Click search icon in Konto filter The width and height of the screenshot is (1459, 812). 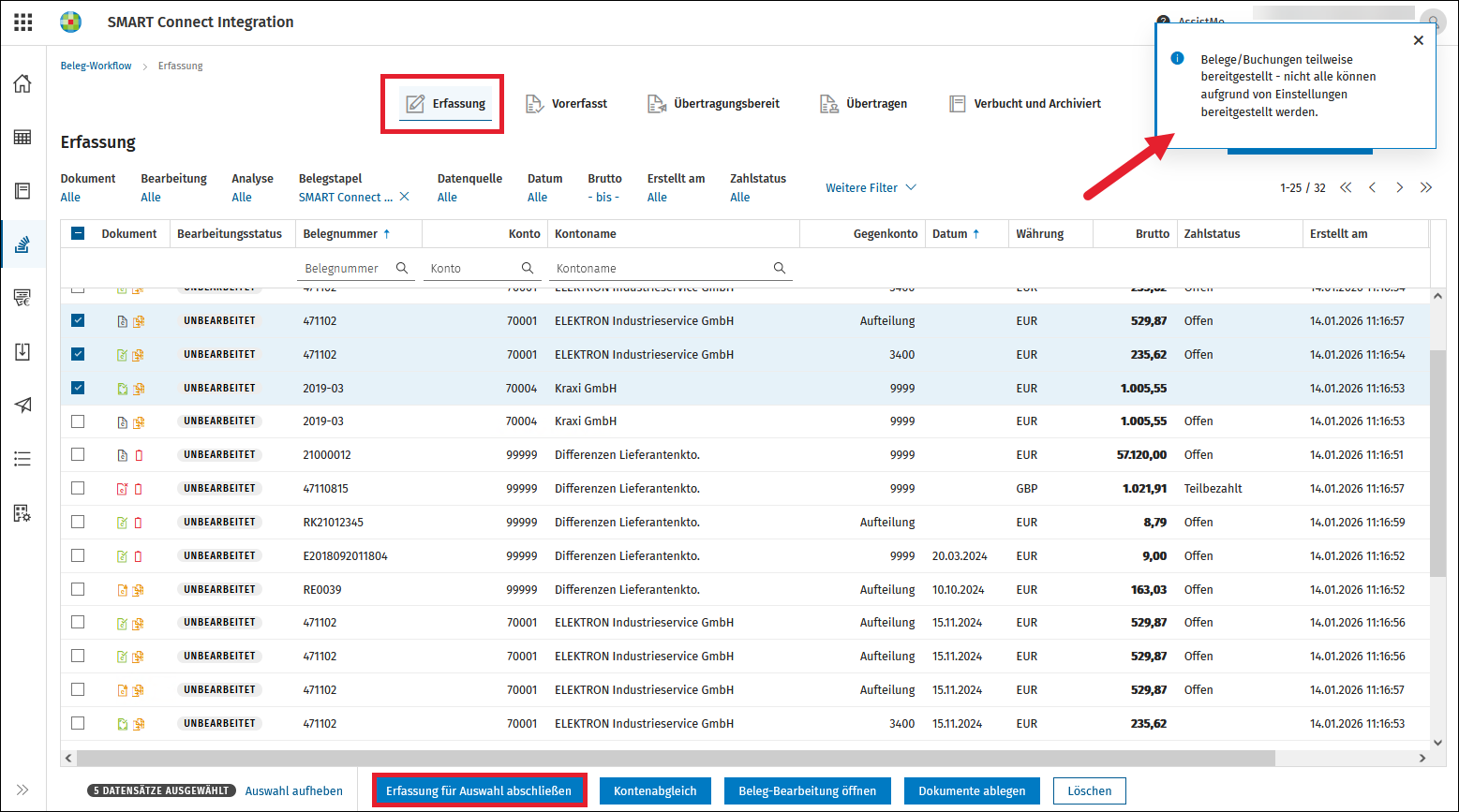coord(528,268)
